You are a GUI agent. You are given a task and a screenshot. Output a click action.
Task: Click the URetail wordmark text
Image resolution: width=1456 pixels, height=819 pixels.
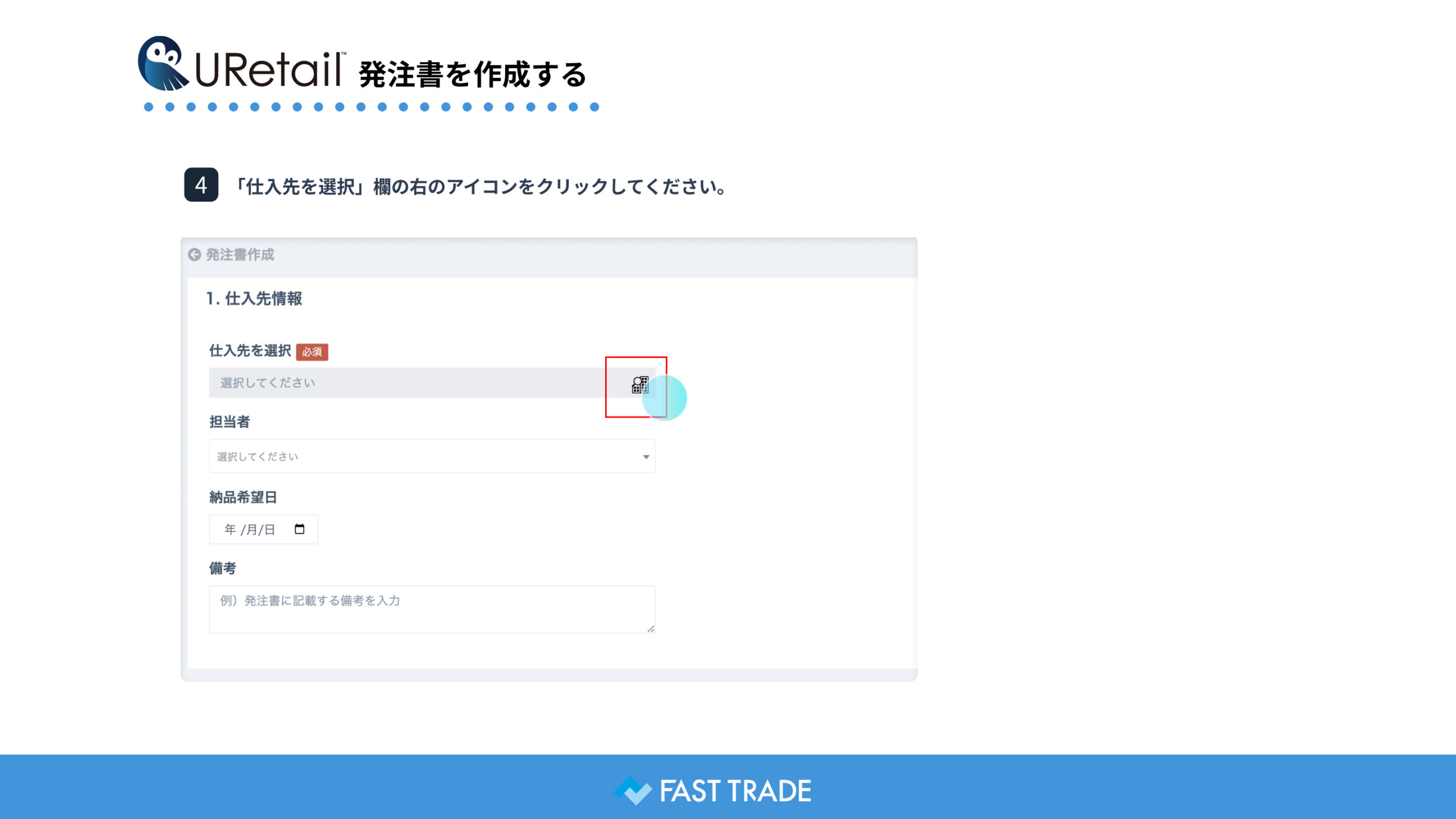pyautogui.click(x=268, y=71)
